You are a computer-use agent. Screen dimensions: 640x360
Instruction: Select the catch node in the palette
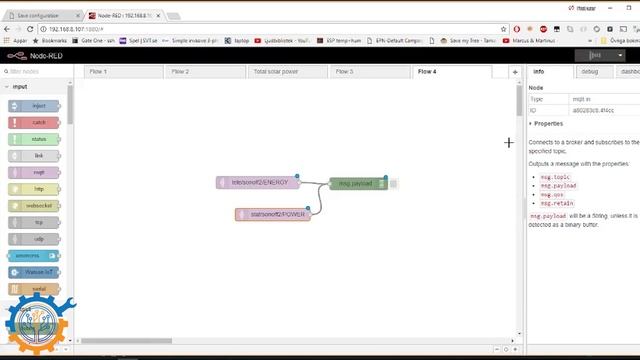(x=34, y=122)
